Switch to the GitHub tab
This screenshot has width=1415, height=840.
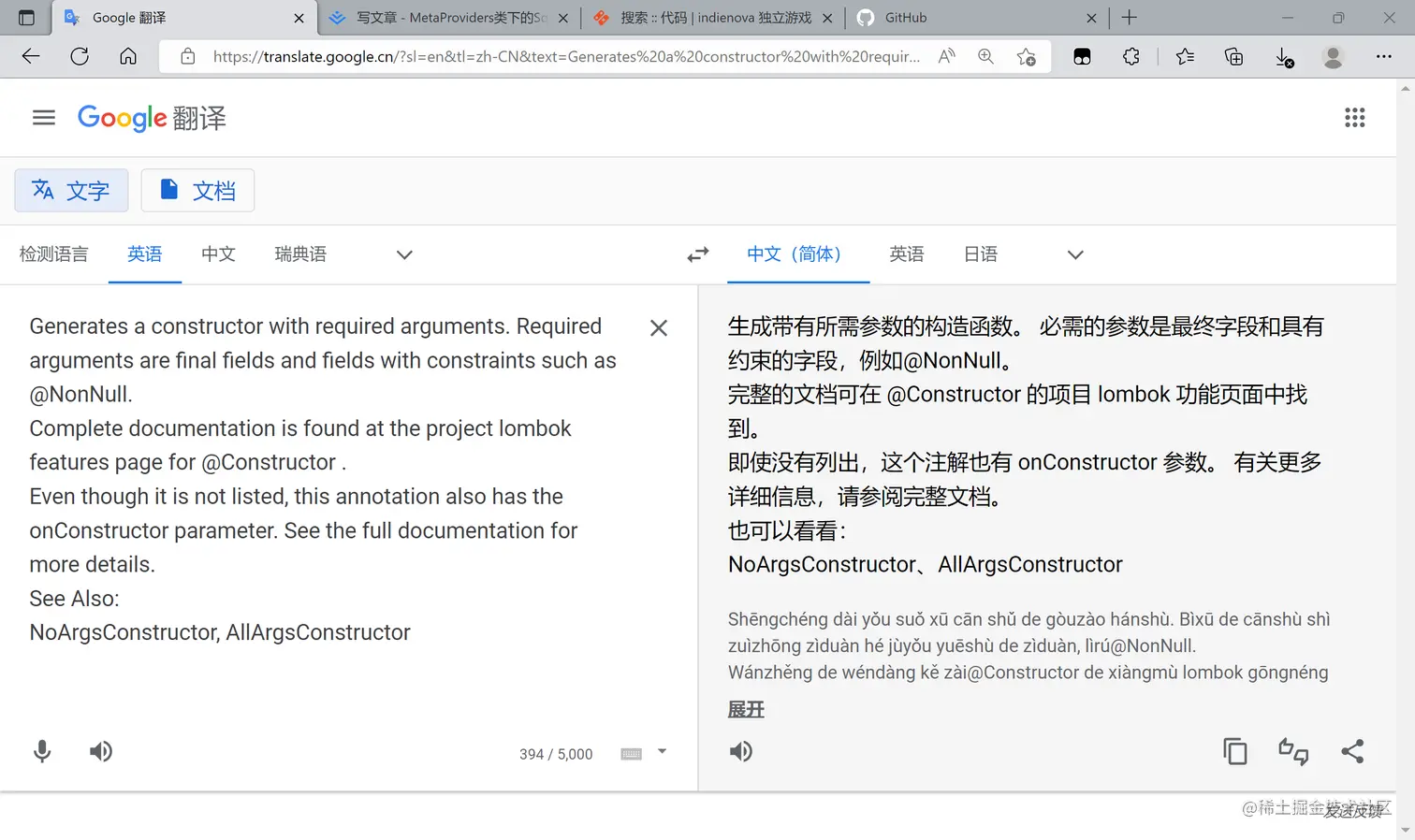pos(977,18)
